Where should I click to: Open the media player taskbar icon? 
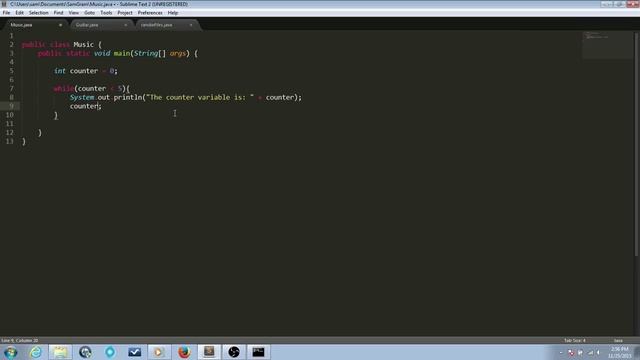(159, 352)
